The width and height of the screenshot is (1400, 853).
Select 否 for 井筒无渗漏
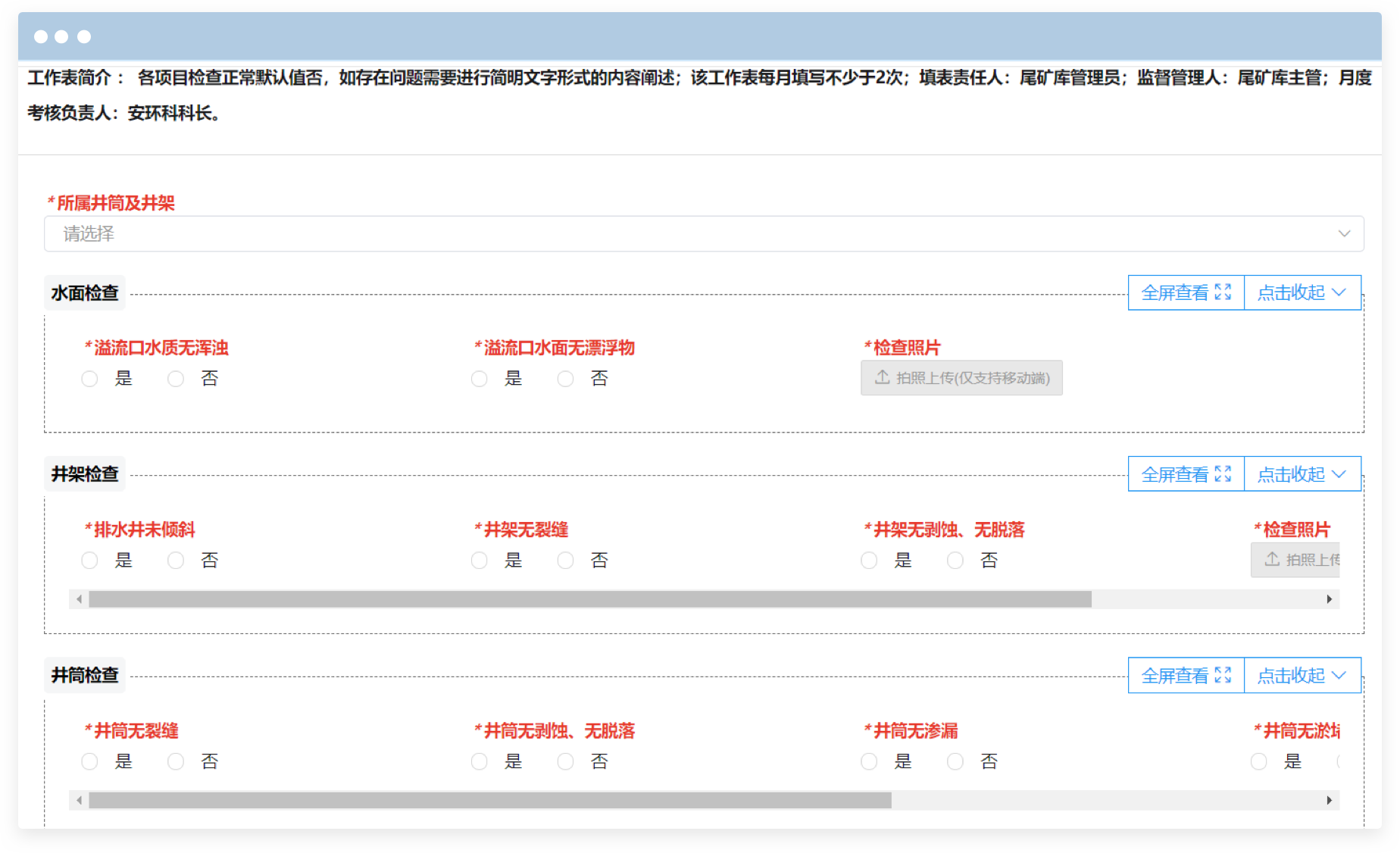(955, 761)
